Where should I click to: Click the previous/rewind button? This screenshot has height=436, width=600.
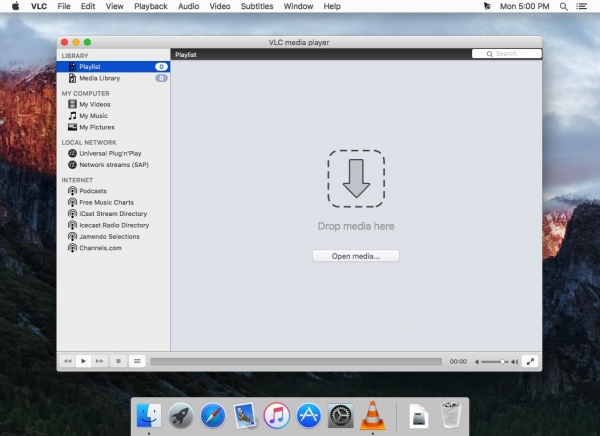pyautogui.click(x=68, y=361)
